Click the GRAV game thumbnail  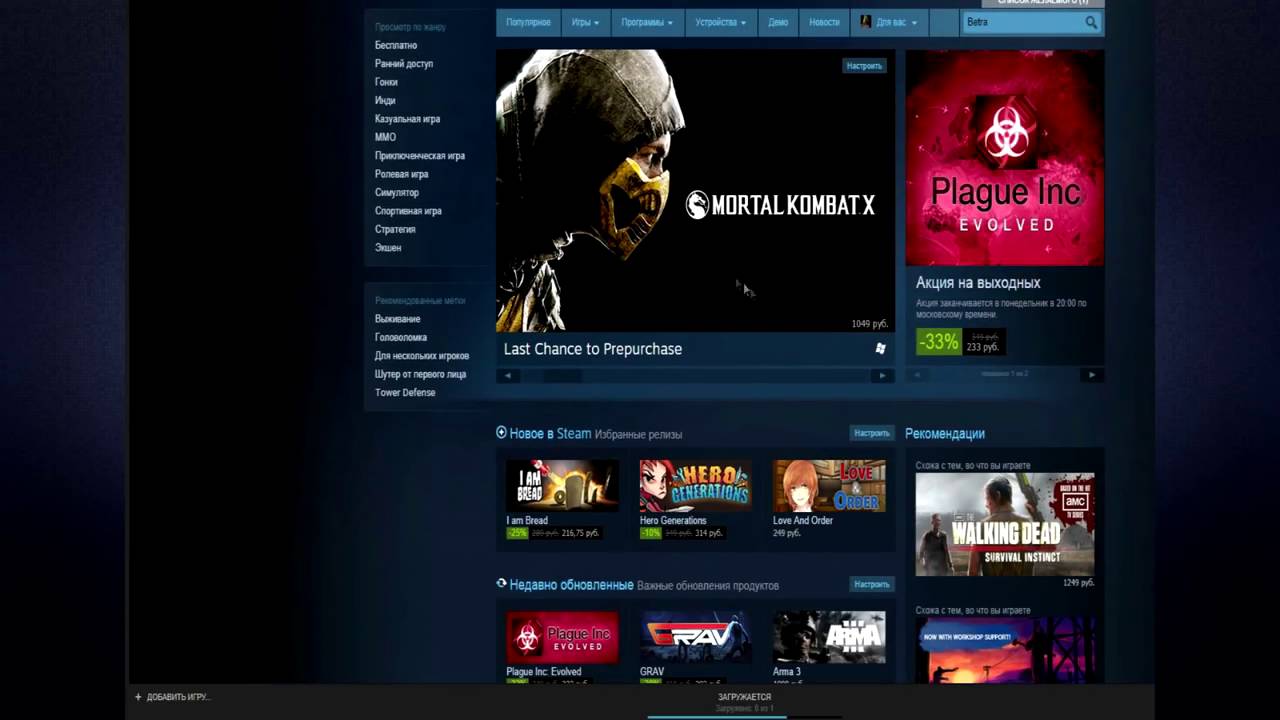(695, 637)
